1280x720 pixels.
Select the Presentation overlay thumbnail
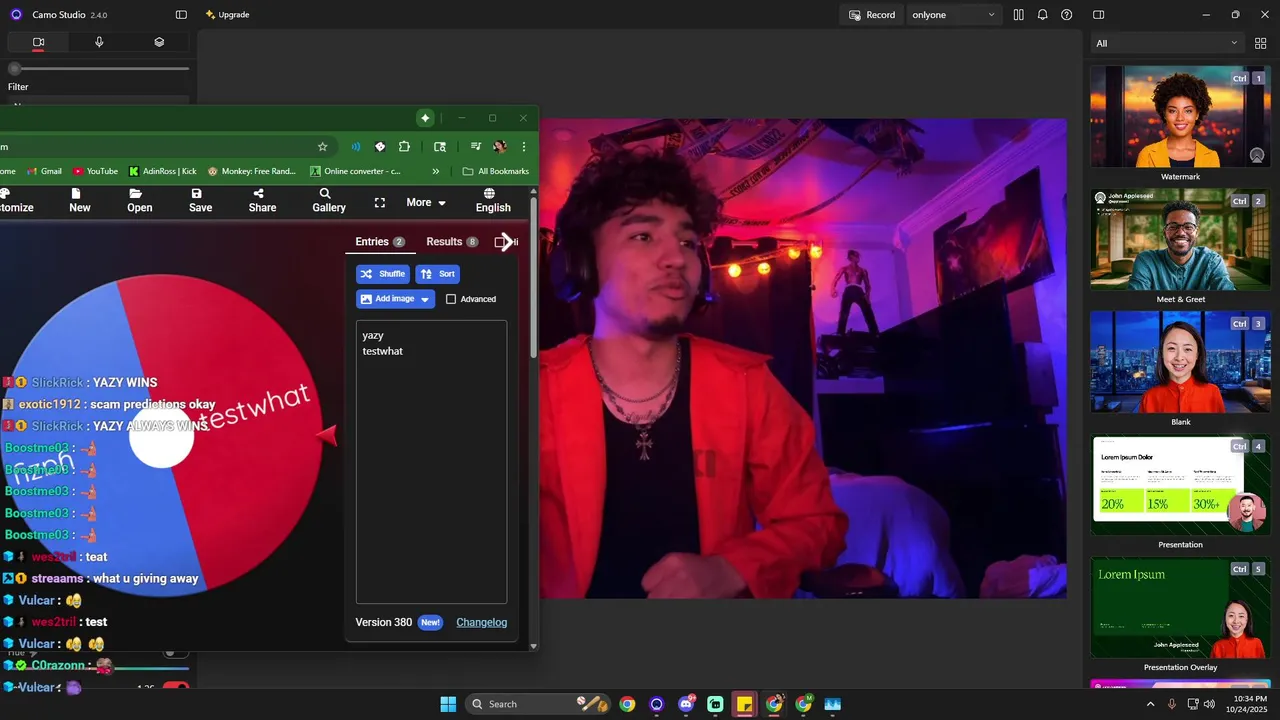1180,485
